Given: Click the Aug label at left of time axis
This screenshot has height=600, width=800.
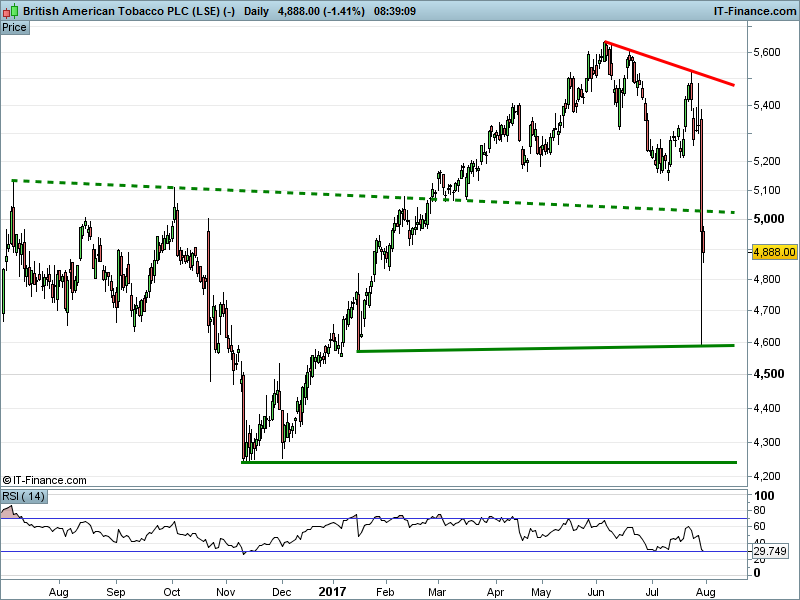Looking at the screenshot, I should 59,592.
